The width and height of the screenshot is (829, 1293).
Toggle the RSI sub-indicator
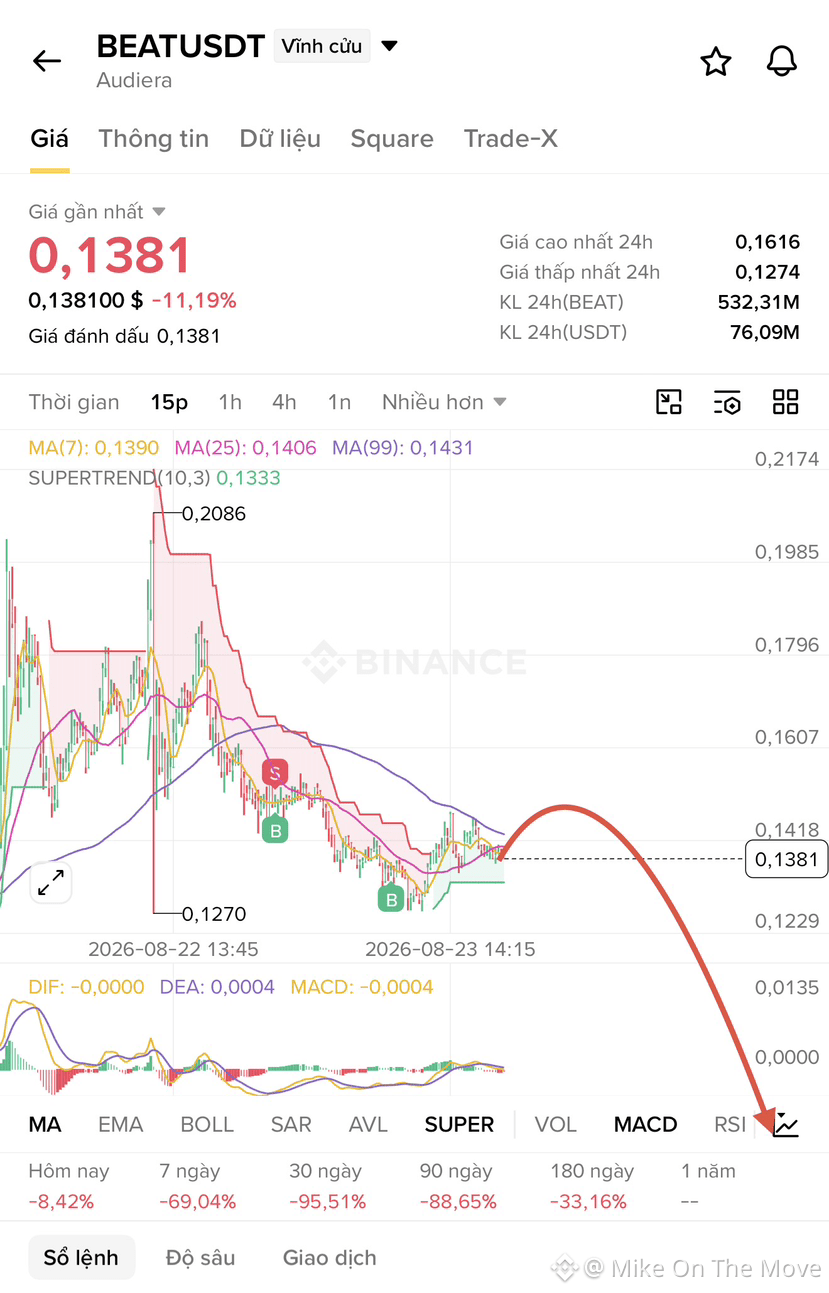[730, 1125]
